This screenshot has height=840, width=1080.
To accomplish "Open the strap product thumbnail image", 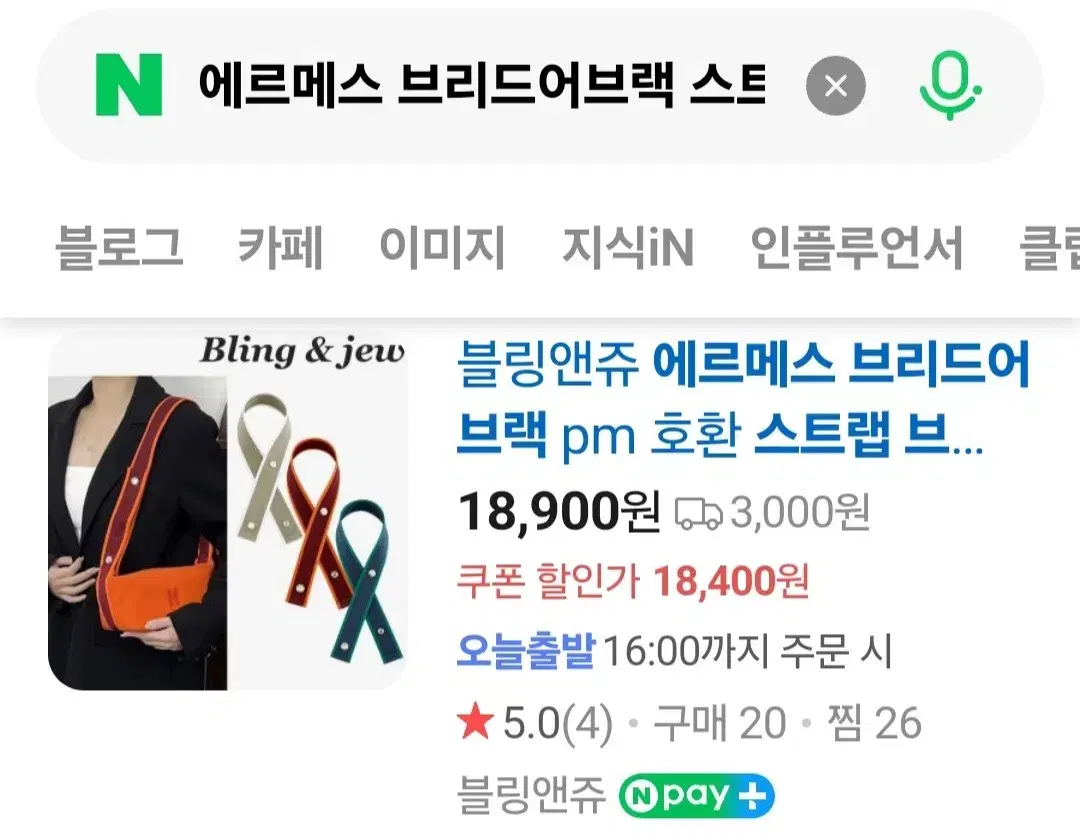I will click(227, 511).
